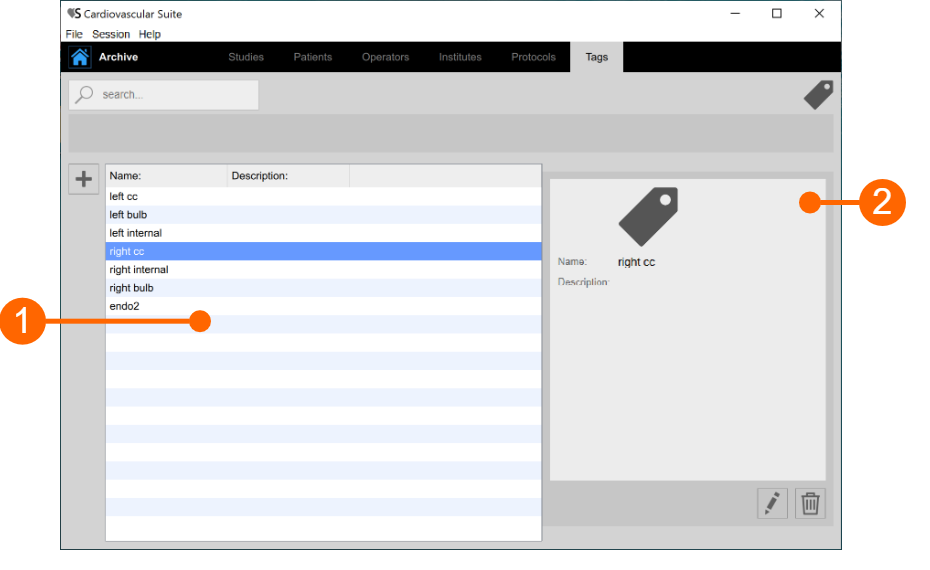Open the Operators tab

385,57
